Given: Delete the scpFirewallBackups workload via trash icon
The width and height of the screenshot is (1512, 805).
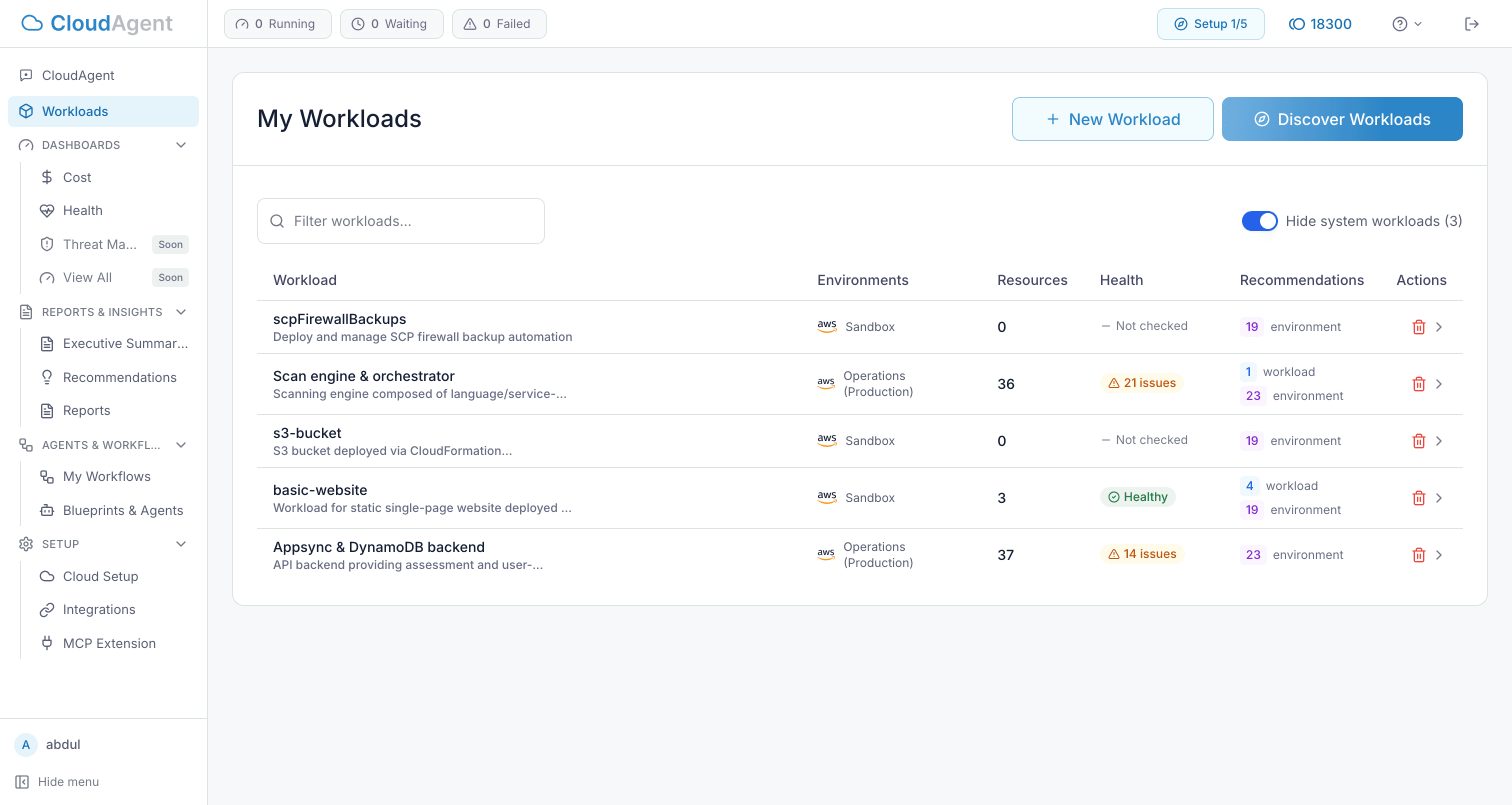Looking at the screenshot, I should point(1418,327).
